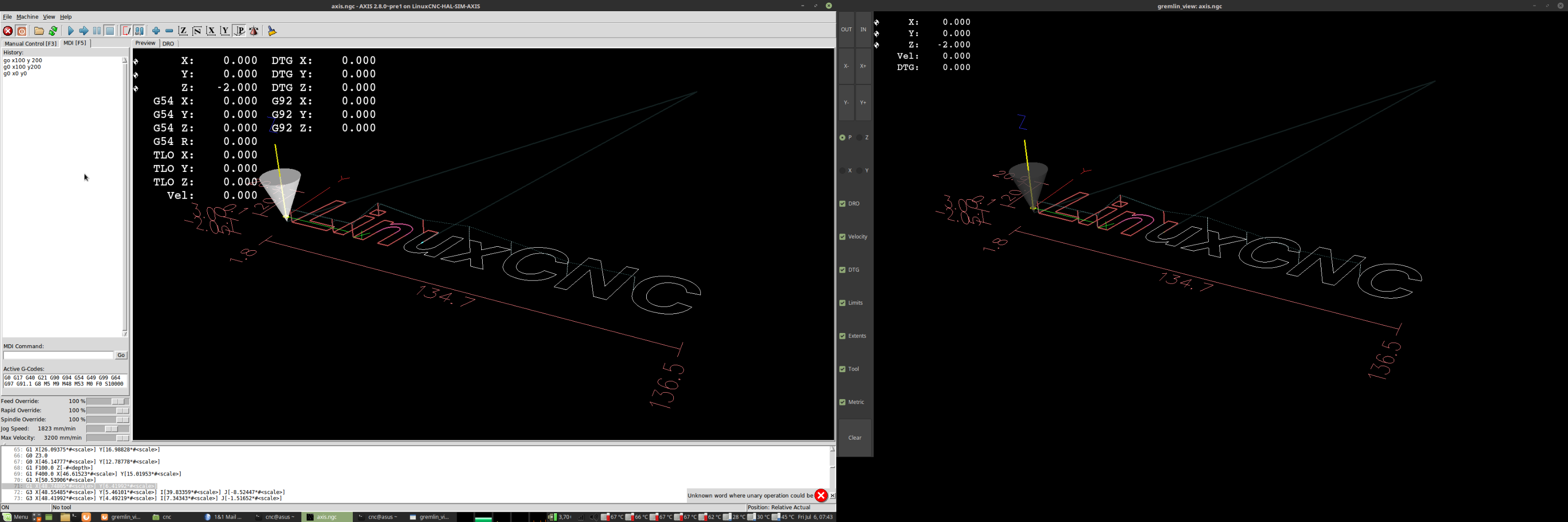1568x522 pixels.
Task: Open a G-code file via folder icon
Action: click(39, 31)
